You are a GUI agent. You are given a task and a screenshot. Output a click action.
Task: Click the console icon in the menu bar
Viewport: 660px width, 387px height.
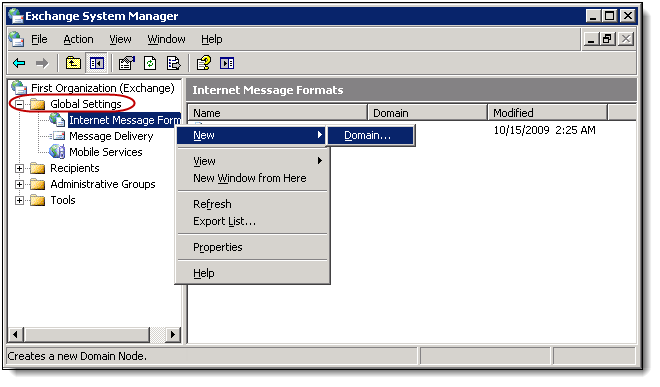pos(16,39)
